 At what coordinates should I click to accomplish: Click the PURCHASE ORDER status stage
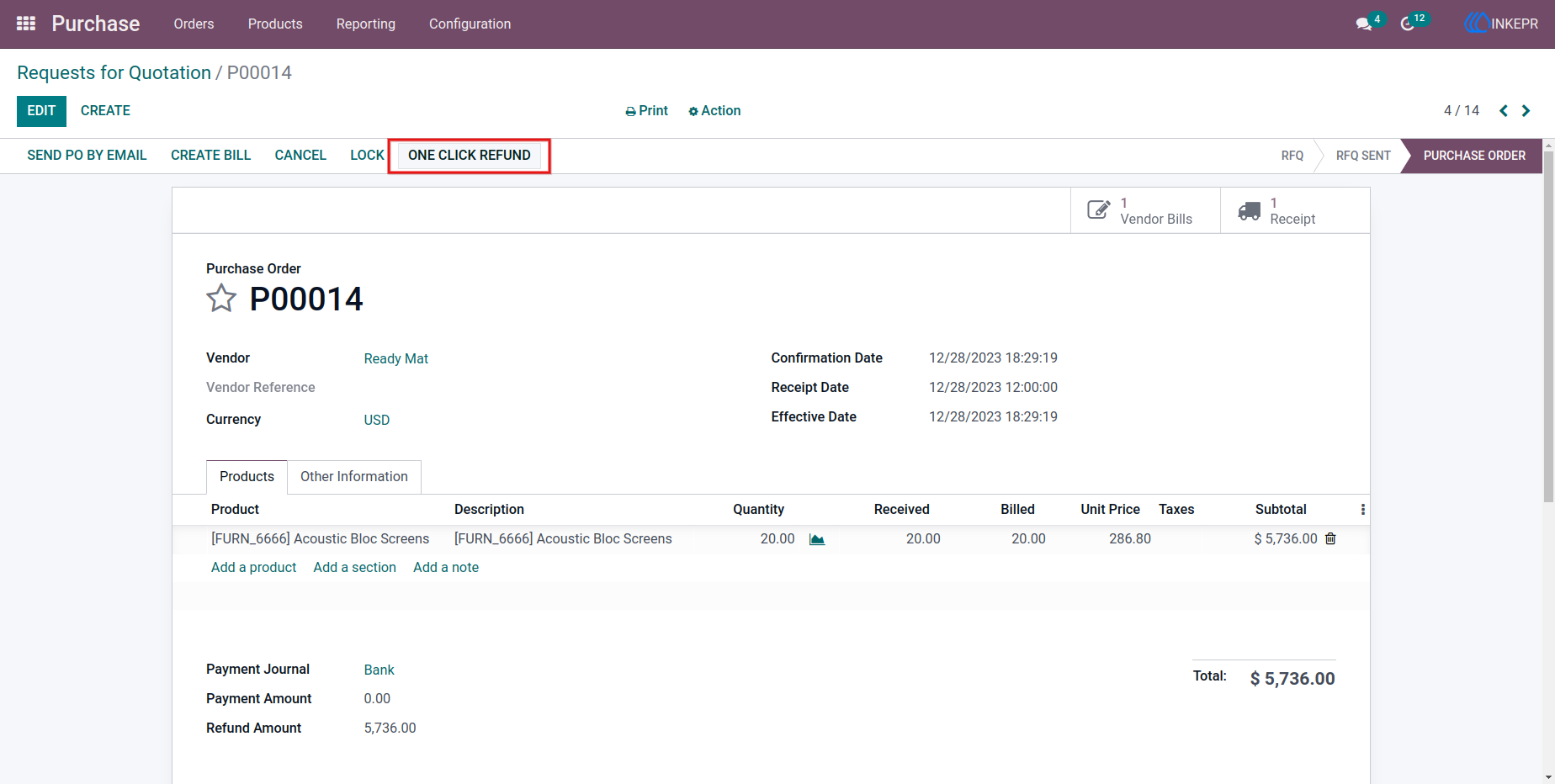(x=1474, y=156)
